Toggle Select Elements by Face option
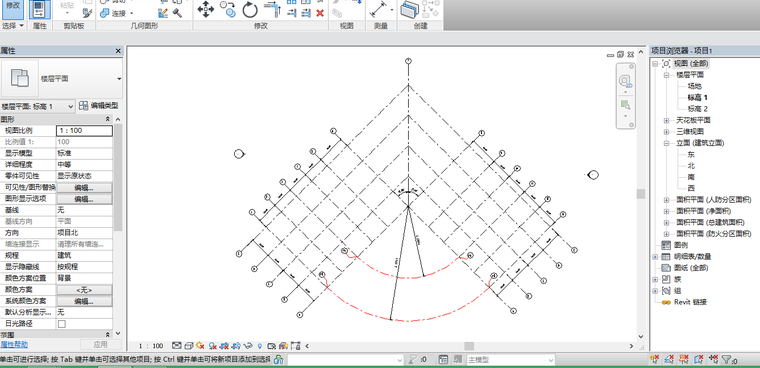760x368 pixels. click(x=698, y=360)
